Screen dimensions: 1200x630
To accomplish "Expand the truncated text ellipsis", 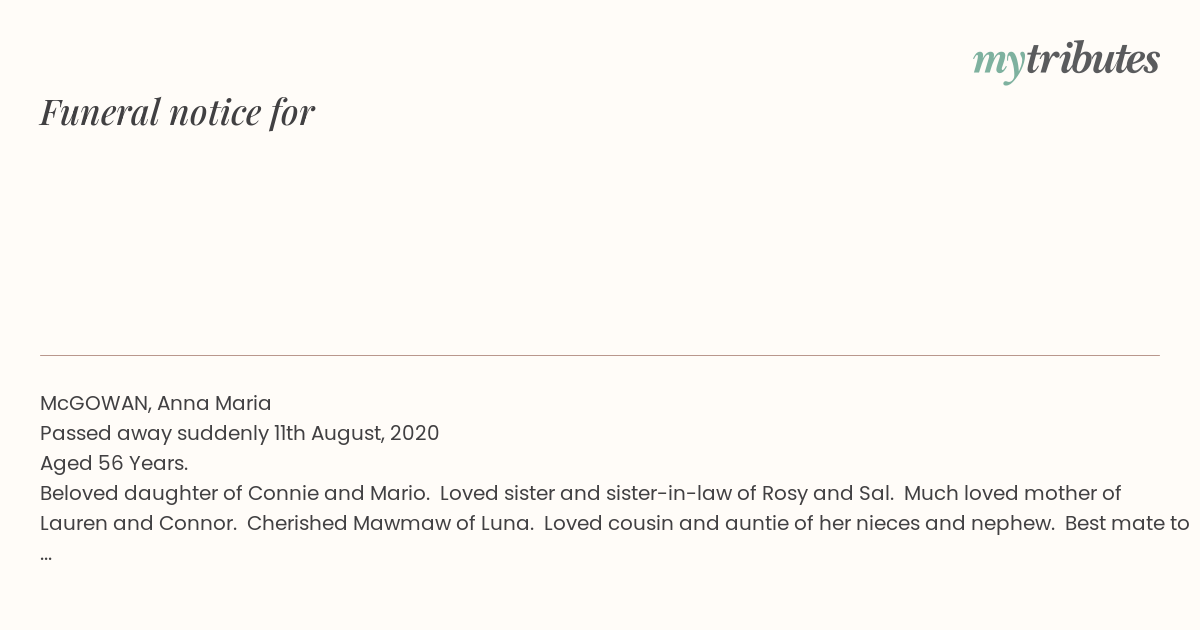I will click(x=46, y=555).
